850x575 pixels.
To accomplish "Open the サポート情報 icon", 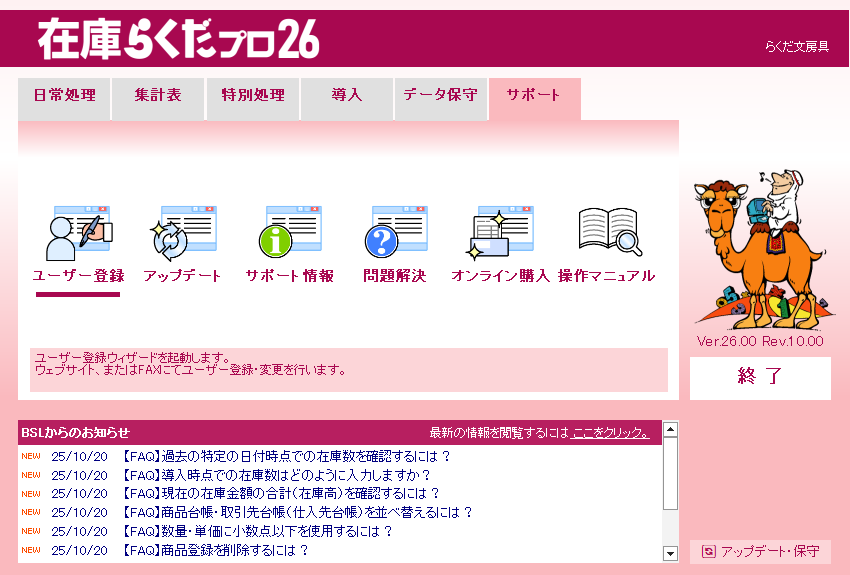I will [x=290, y=235].
